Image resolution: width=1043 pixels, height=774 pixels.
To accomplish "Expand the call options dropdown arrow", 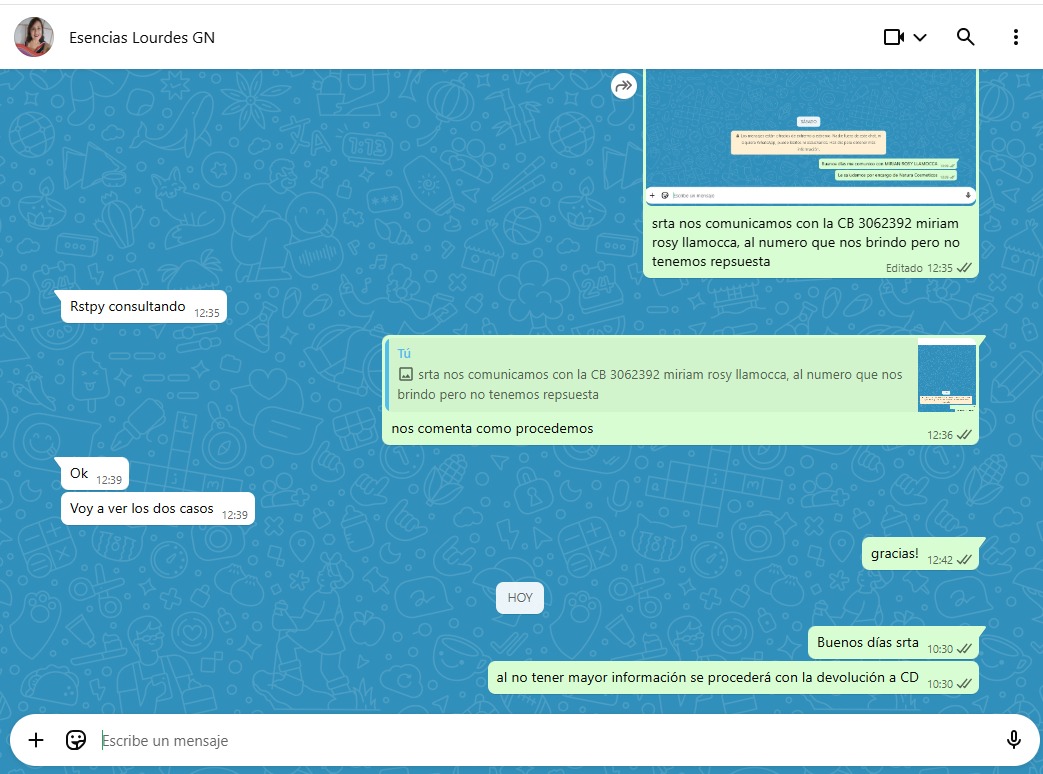I will [921, 38].
